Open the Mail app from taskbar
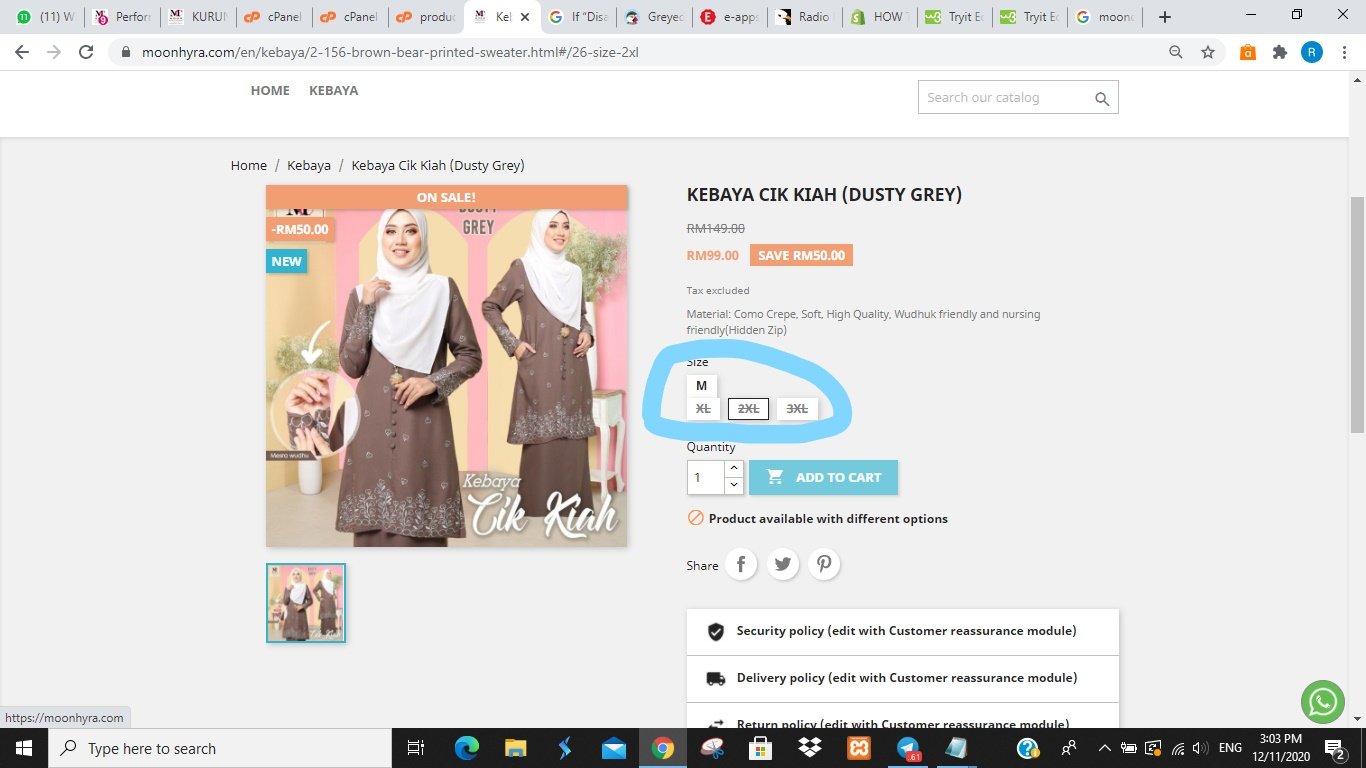This screenshot has height=768, width=1366. coord(613,748)
